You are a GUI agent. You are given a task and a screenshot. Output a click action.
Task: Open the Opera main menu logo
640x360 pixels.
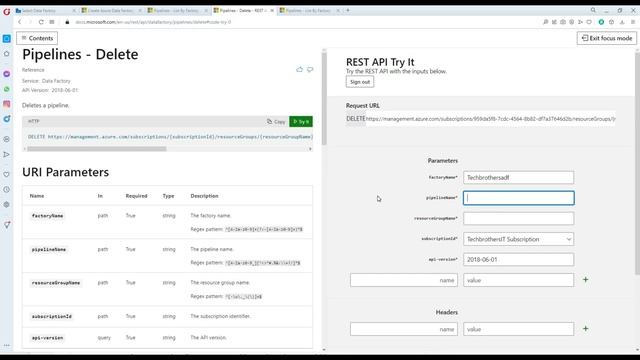(x=6, y=11)
